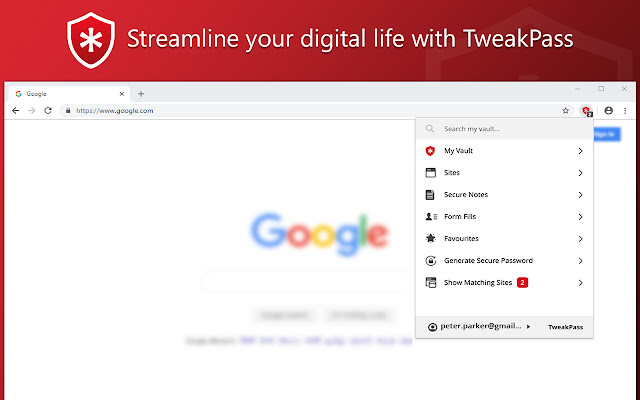Select the Sites menu entry
The image size is (640, 400).
click(x=504, y=173)
